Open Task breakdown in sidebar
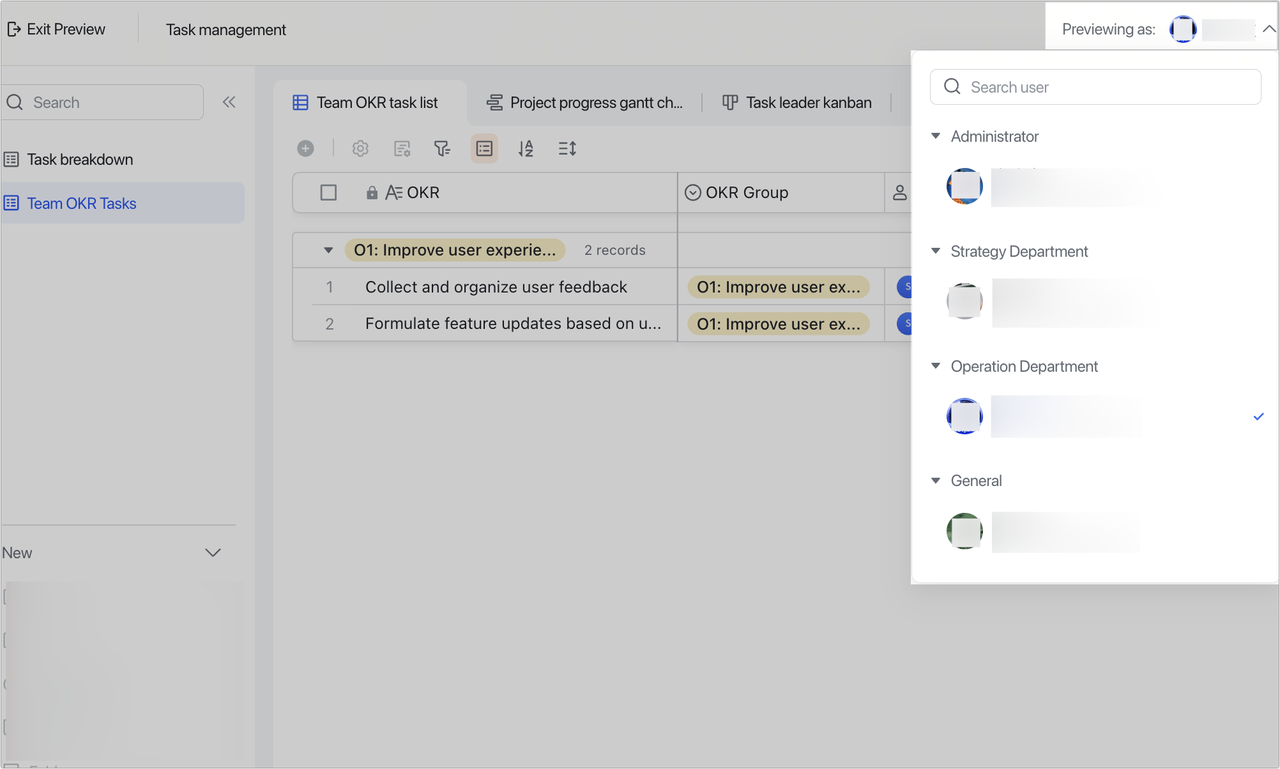Viewport: 1280px width, 769px height. coord(79,159)
